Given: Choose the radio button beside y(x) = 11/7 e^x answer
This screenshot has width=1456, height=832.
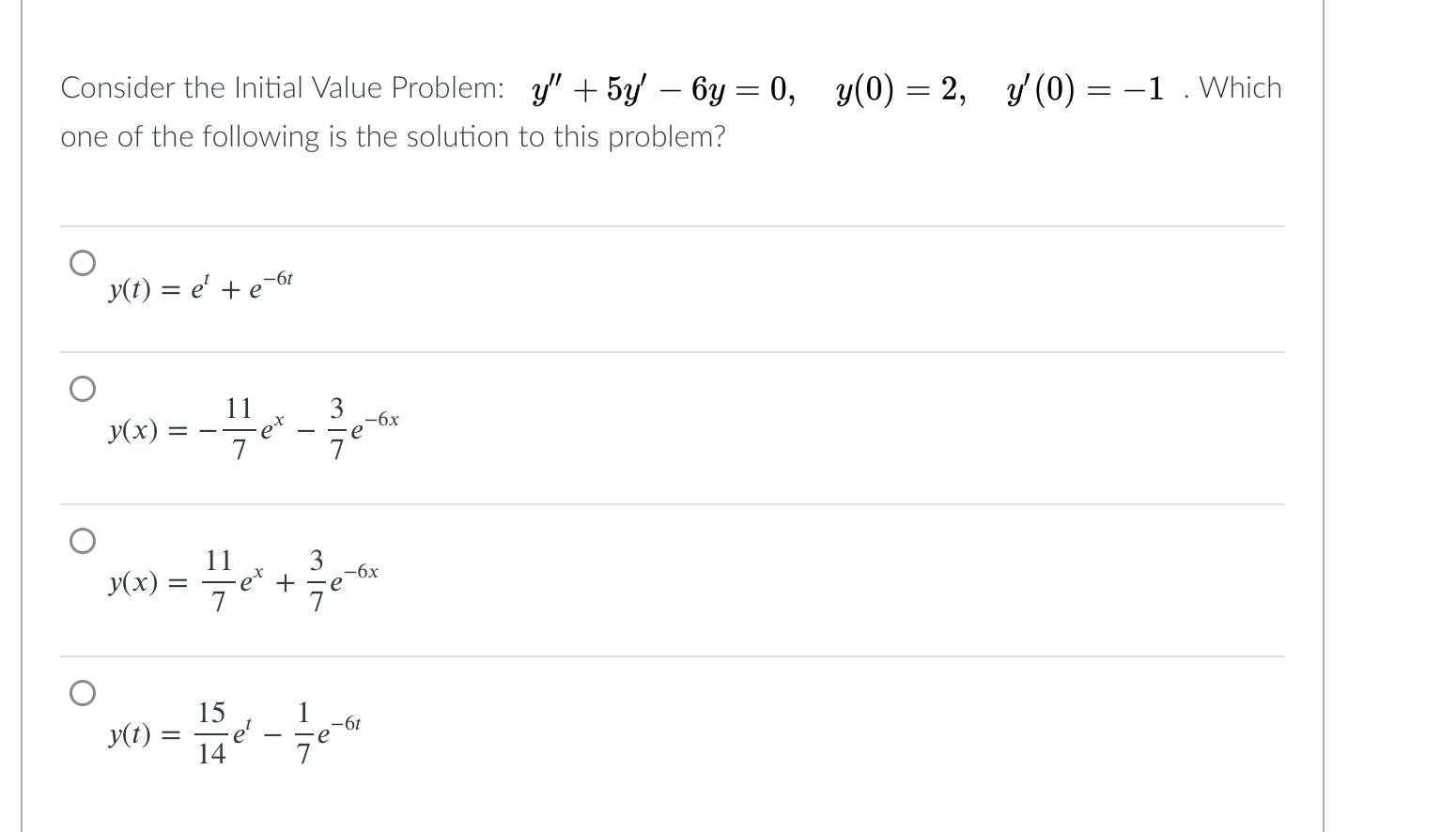Looking at the screenshot, I should 84,539.
